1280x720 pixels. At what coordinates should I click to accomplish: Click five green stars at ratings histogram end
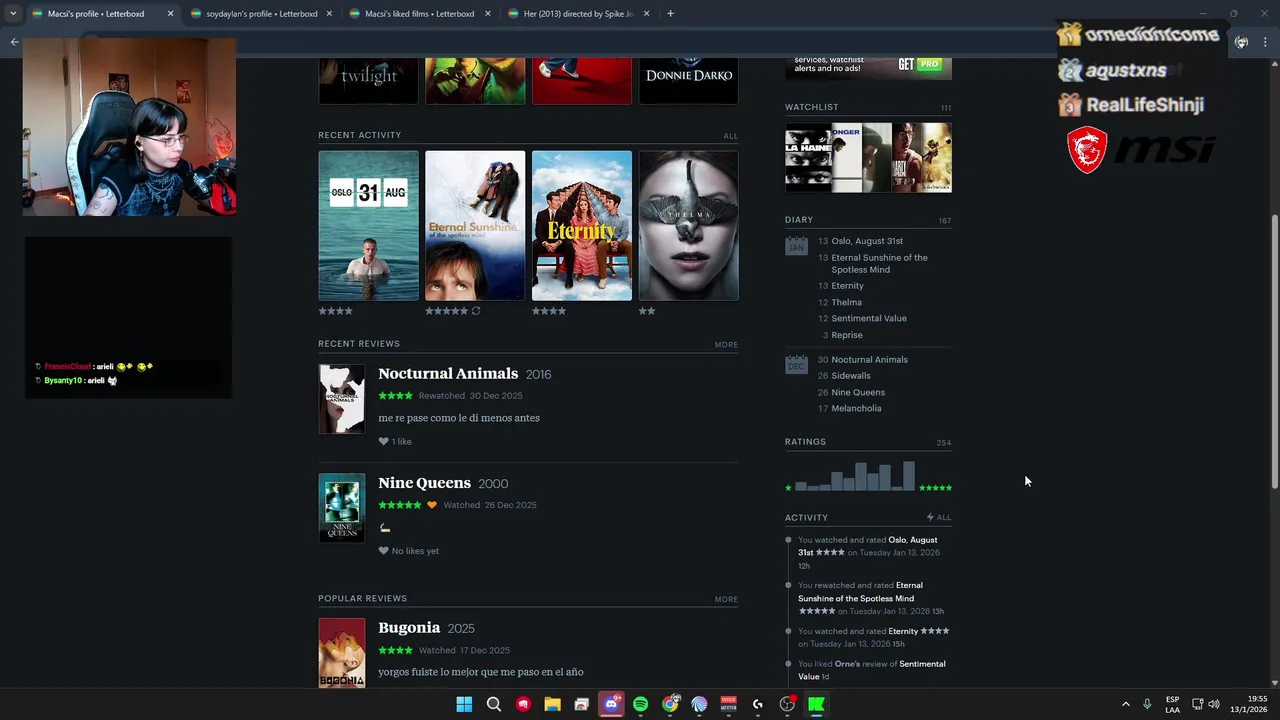(x=936, y=488)
